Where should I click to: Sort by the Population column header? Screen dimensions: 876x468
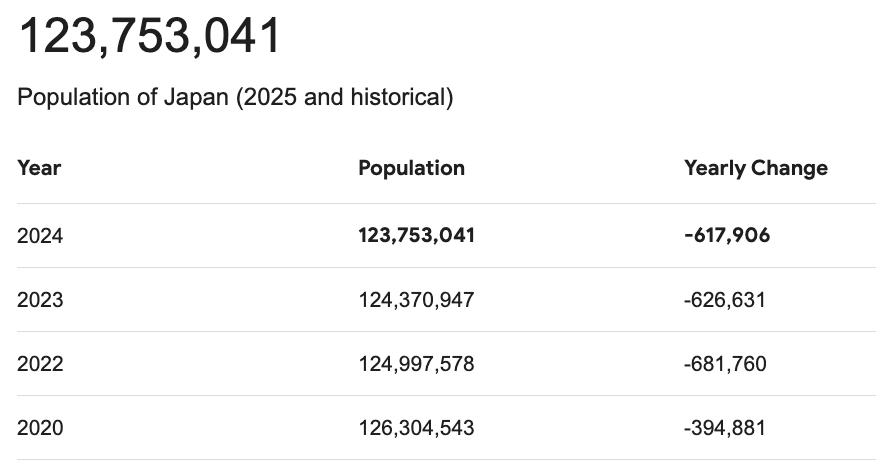pyautogui.click(x=411, y=168)
